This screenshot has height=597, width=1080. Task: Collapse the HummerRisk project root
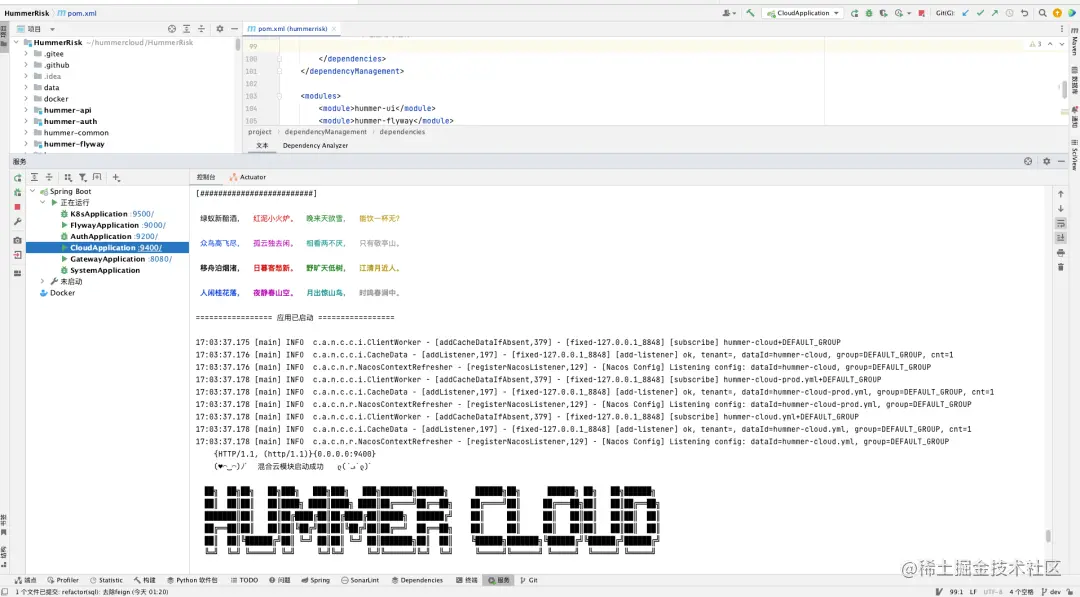(x=17, y=42)
